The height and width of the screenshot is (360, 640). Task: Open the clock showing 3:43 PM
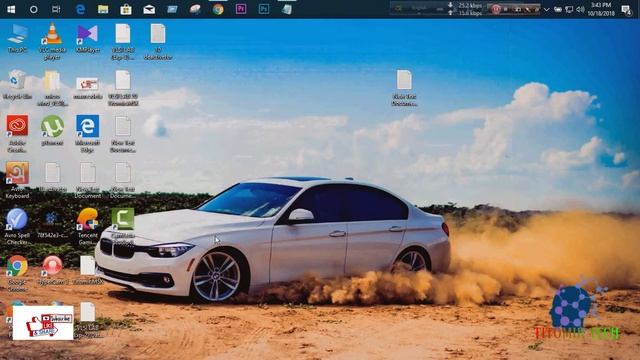[x=601, y=9]
